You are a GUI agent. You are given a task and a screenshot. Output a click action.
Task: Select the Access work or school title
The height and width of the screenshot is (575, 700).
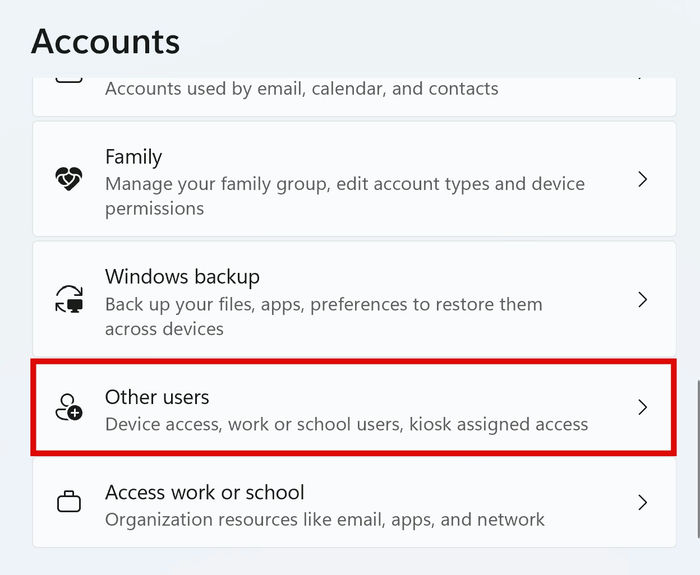pyautogui.click(x=204, y=492)
